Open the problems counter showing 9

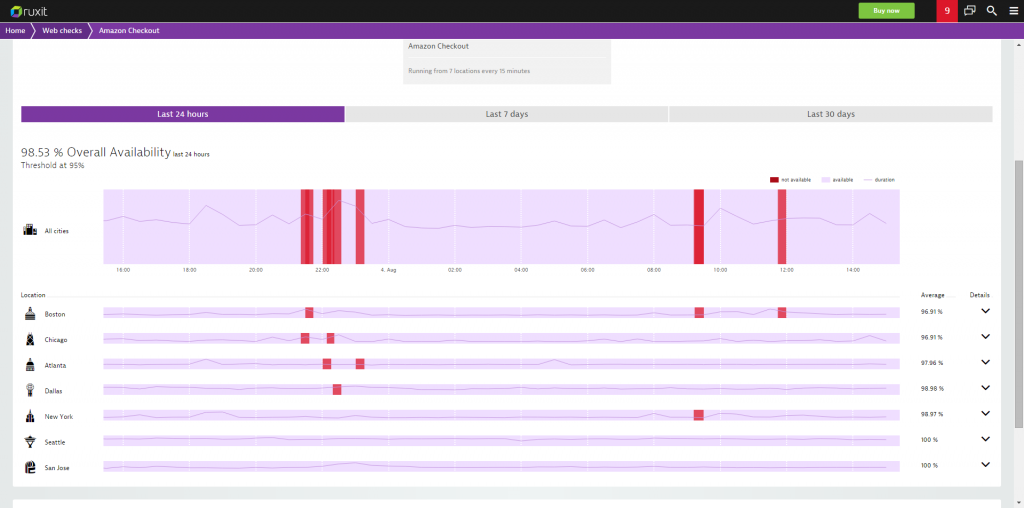click(947, 11)
